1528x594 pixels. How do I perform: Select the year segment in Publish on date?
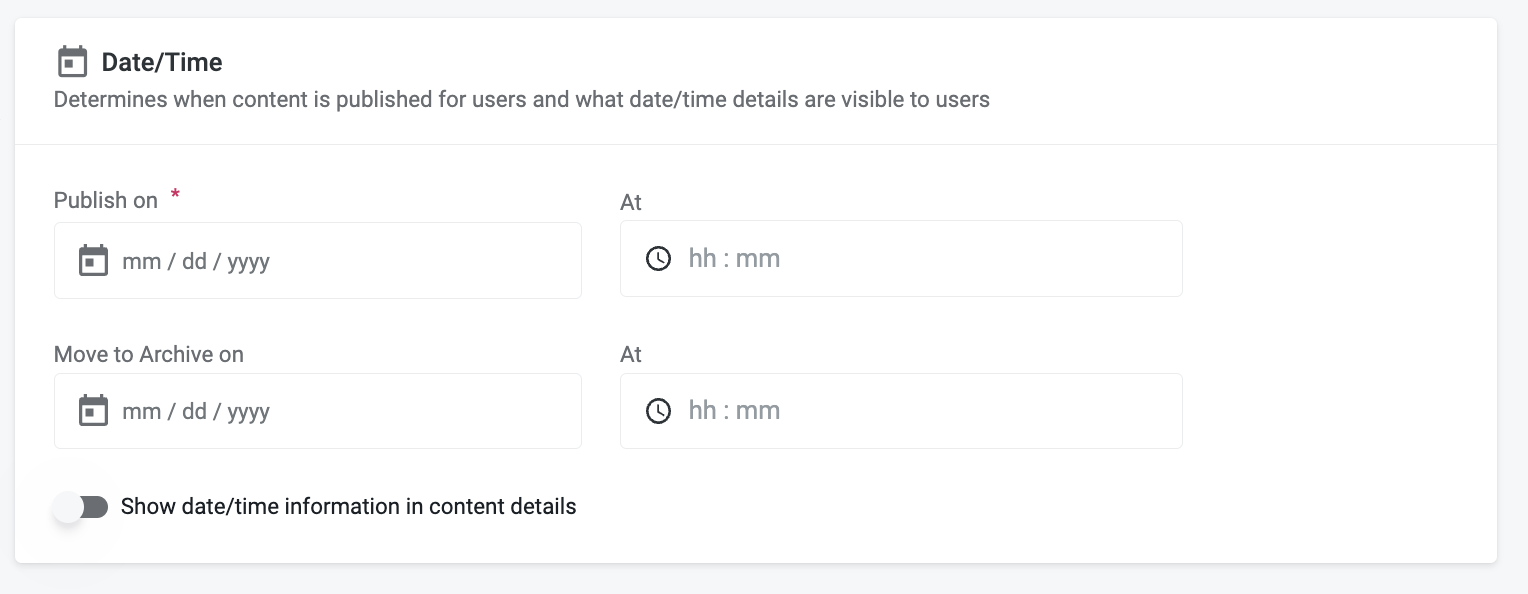[x=248, y=262]
